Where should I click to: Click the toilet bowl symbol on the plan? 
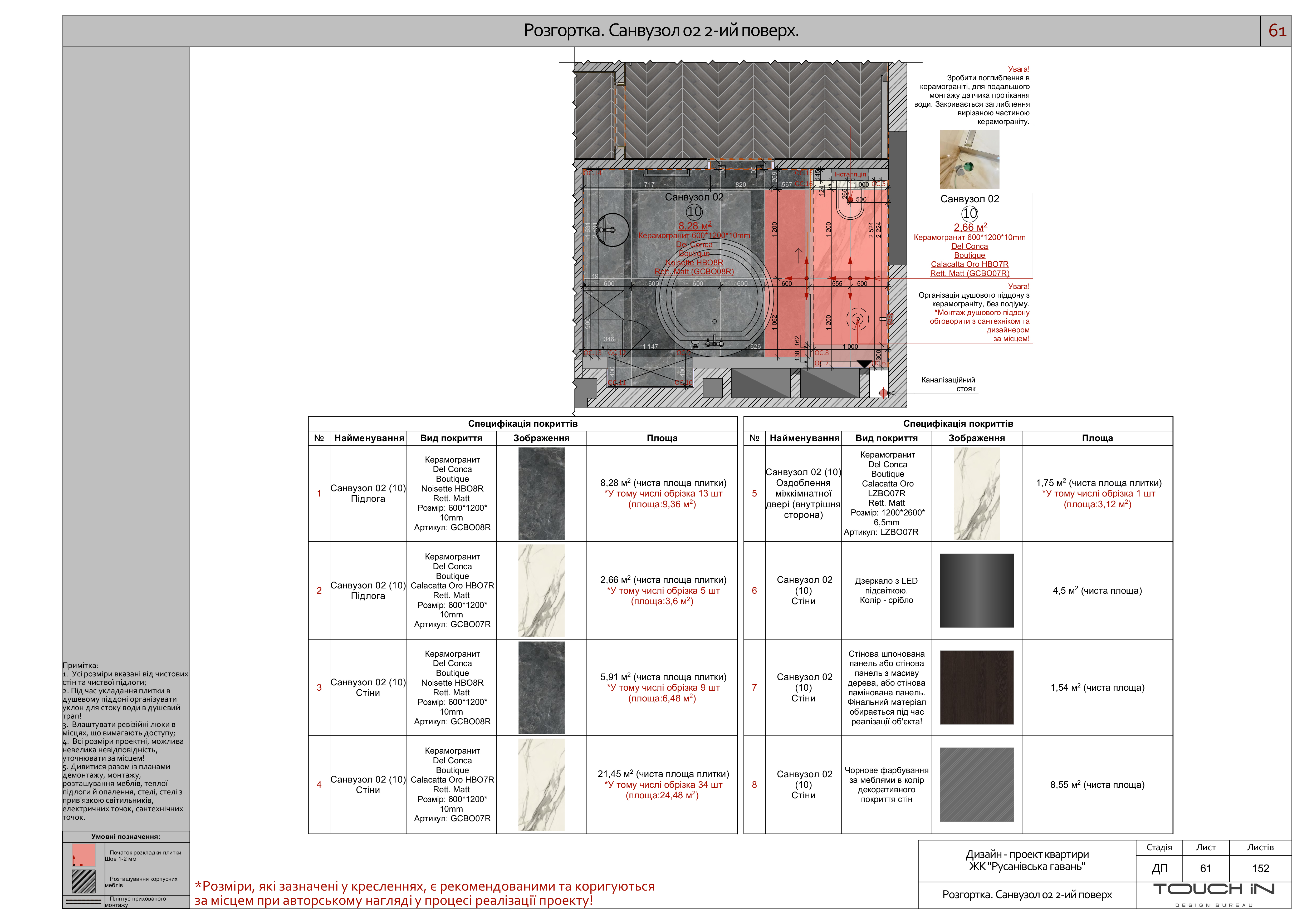(850, 209)
